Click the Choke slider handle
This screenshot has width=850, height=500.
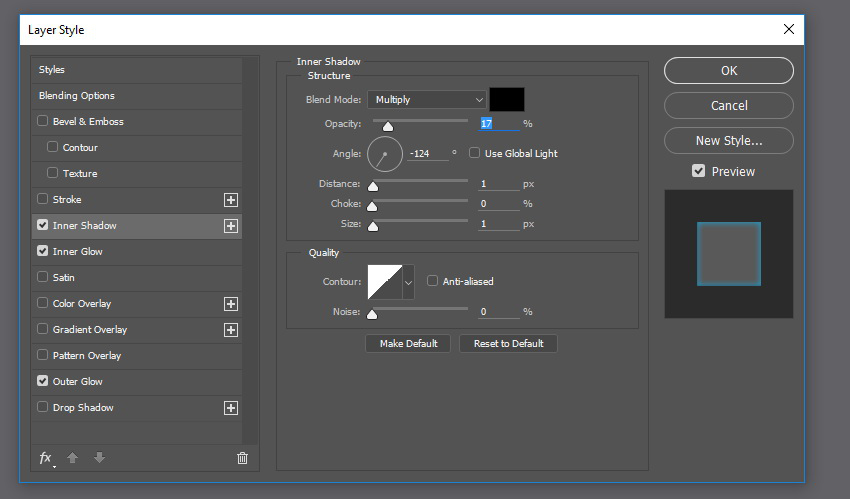[x=372, y=207]
